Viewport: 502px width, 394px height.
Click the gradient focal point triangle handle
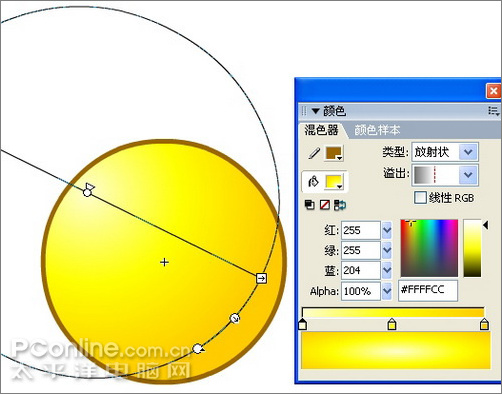pos(89,186)
